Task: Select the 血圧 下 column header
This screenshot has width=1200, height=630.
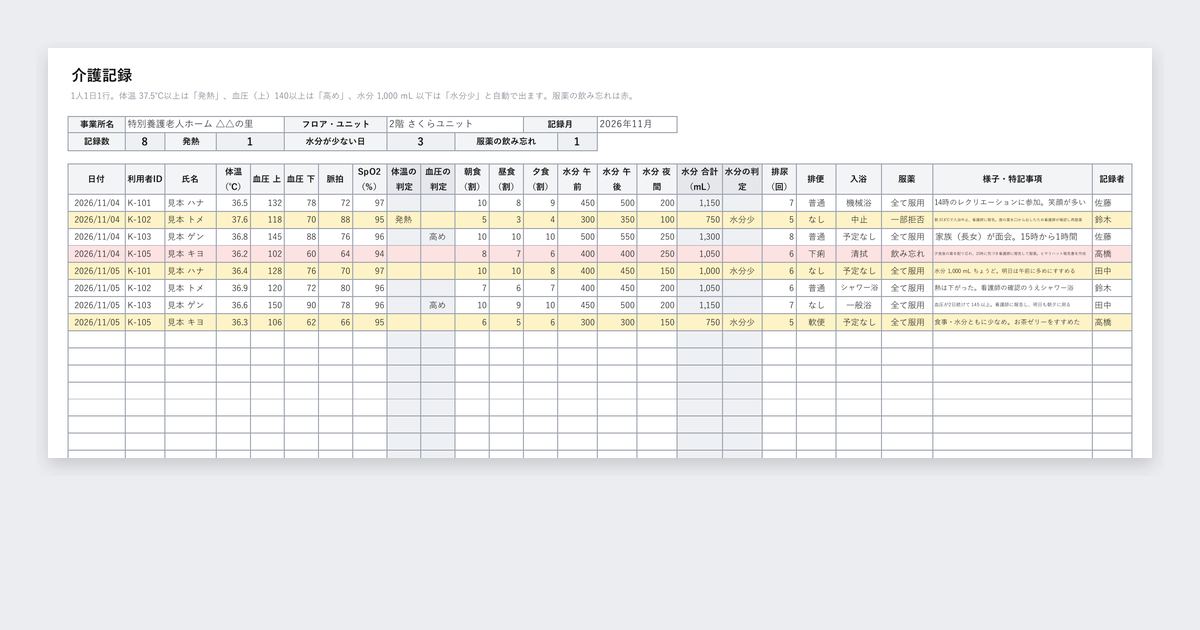Action: click(301, 179)
